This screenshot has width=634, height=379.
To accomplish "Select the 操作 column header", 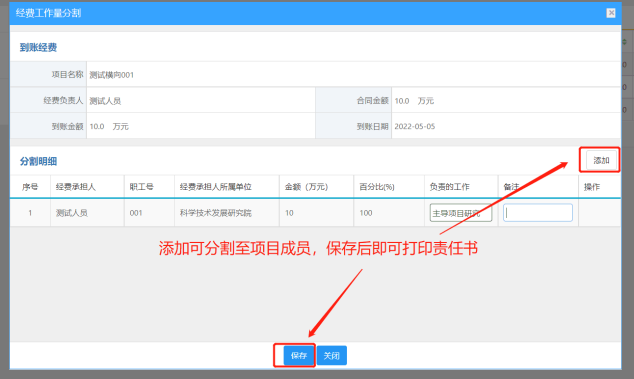I will click(x=592, y=187).
